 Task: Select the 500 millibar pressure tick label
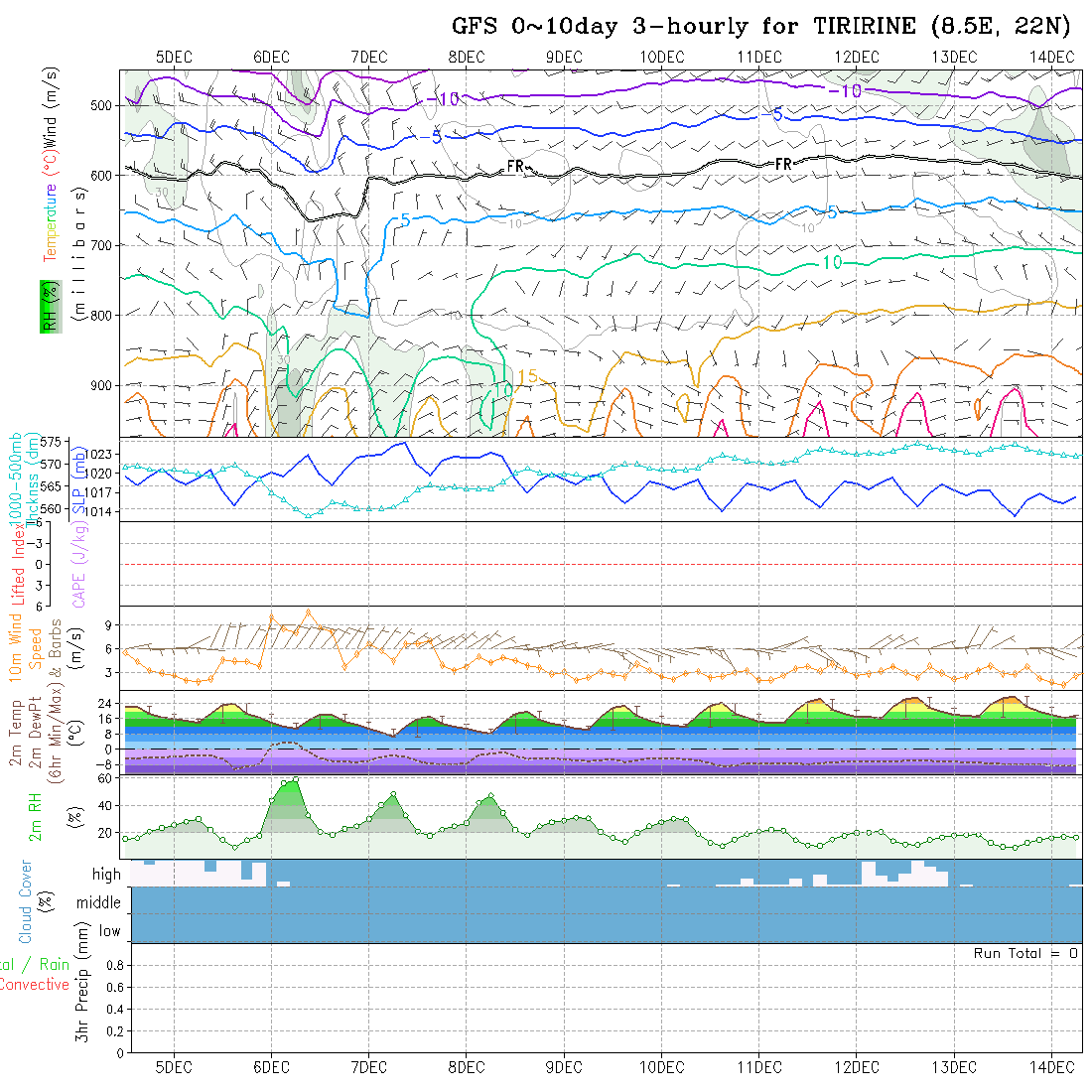click(101, 106)
